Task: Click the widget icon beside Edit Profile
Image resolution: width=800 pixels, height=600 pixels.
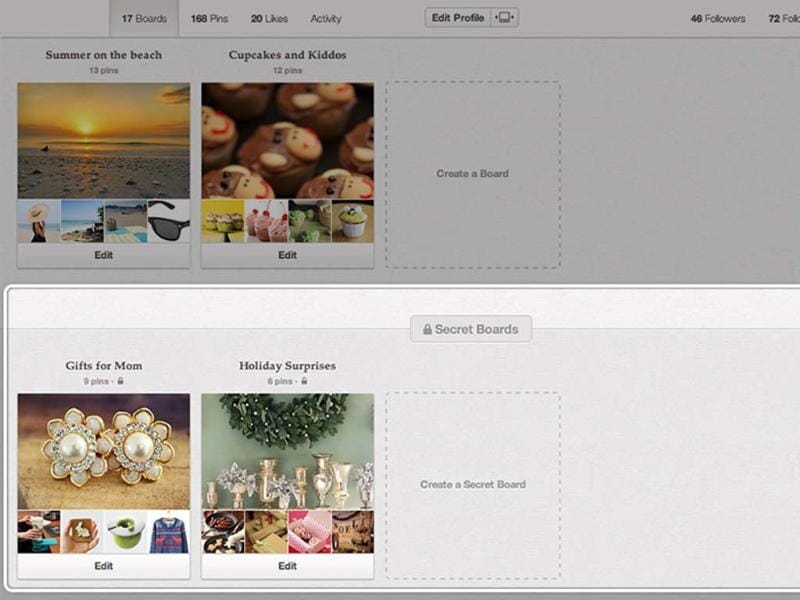Action: tap(505, 18)
